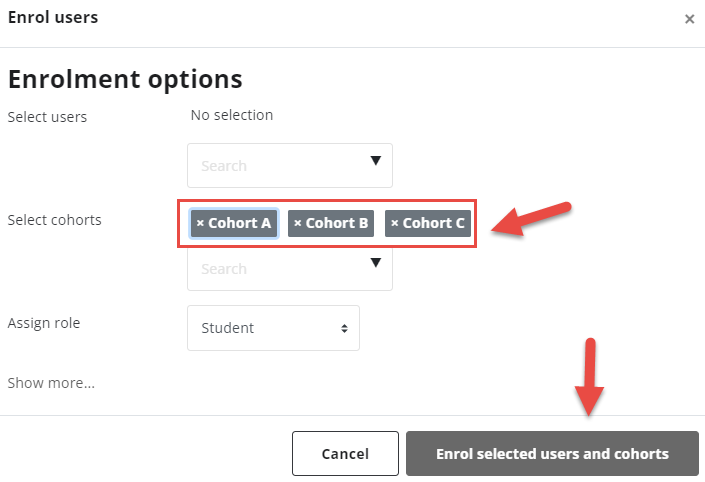705x482 pixels.
Task: Close the Enrol users dialog
Action: click(689, 19)
